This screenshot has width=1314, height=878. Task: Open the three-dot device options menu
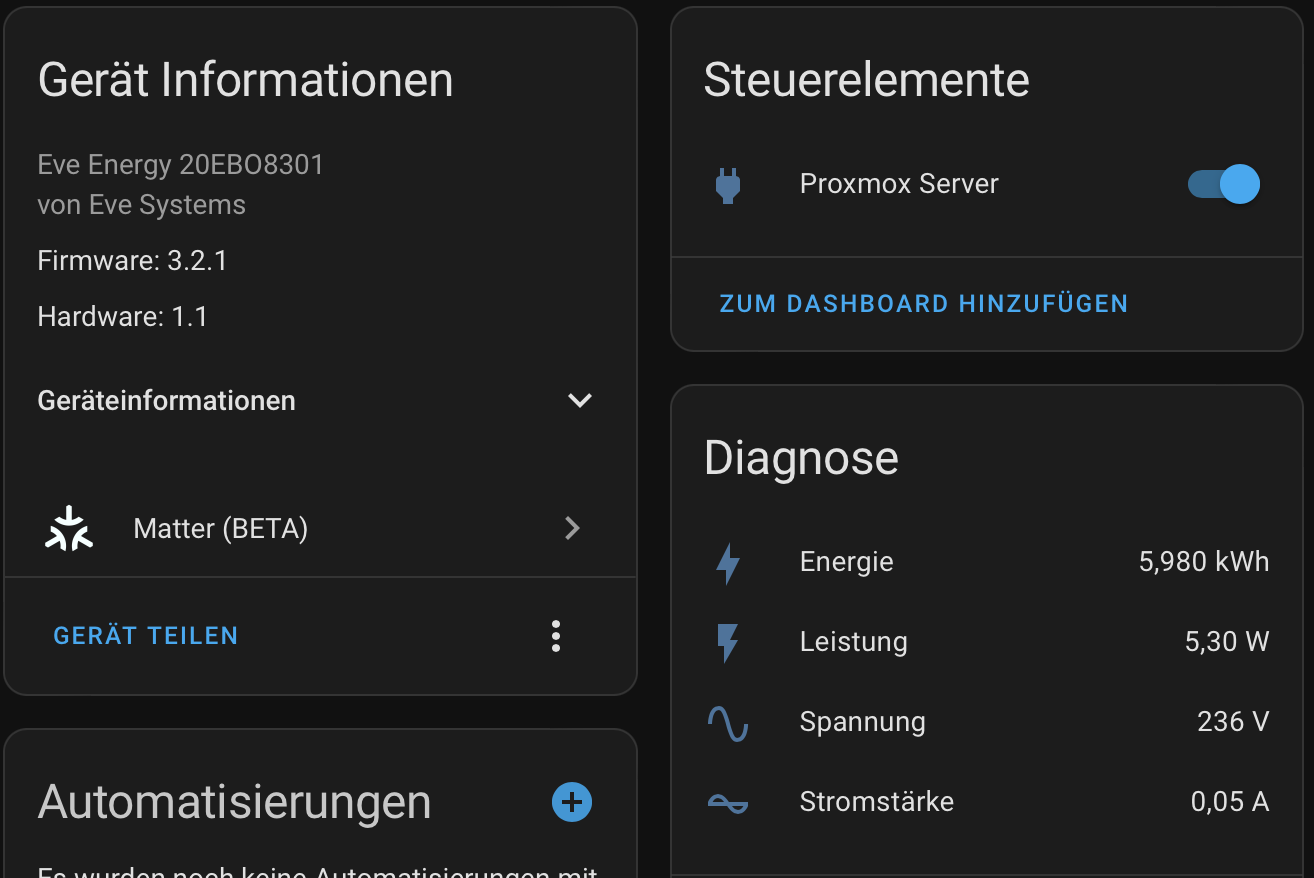[556, 636]
